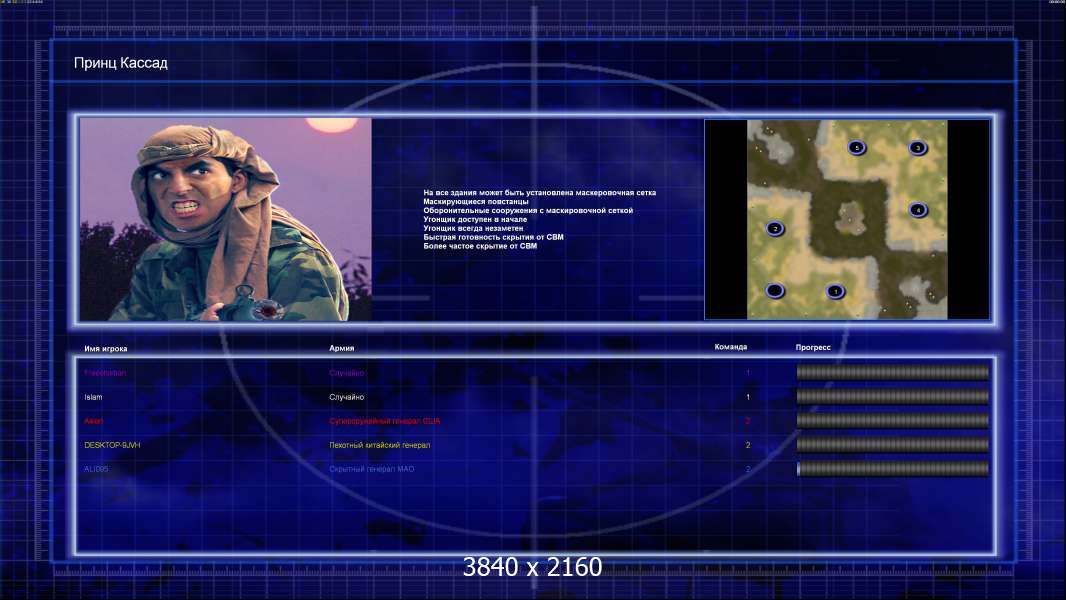The height and width of the screenshot is (600, 1066).
Task: Click the central rocky outcrop on the minimap
Action: [848, 219]
